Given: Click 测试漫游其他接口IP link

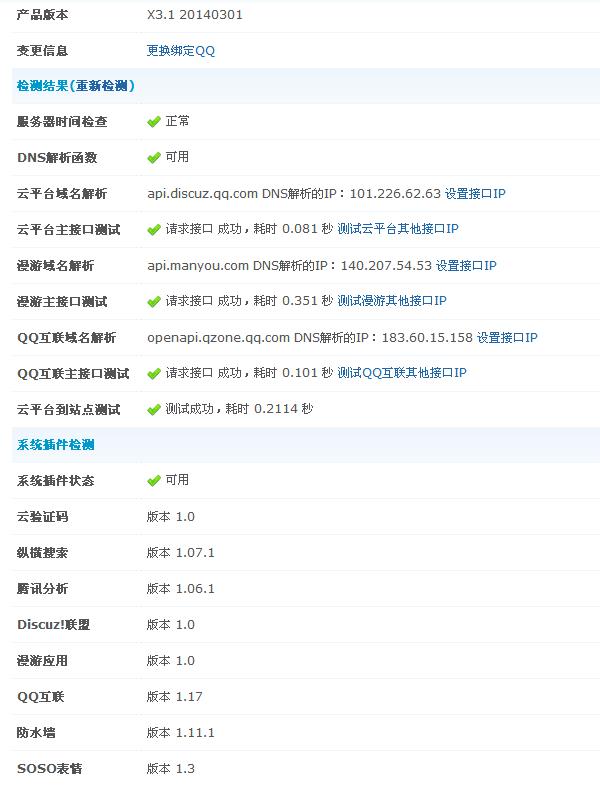Looking at the screenshot, I should pyautogui.click(x=391, y=301).
